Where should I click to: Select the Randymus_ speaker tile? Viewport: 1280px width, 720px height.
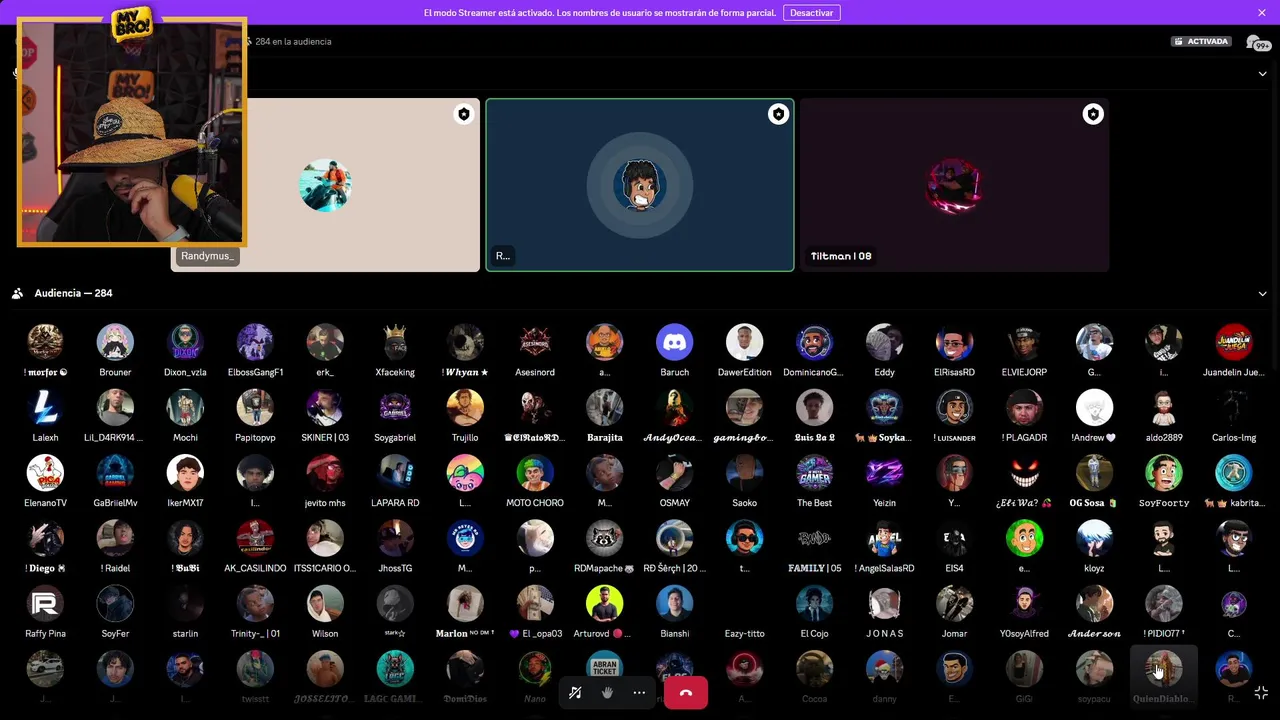pos(325,185)
